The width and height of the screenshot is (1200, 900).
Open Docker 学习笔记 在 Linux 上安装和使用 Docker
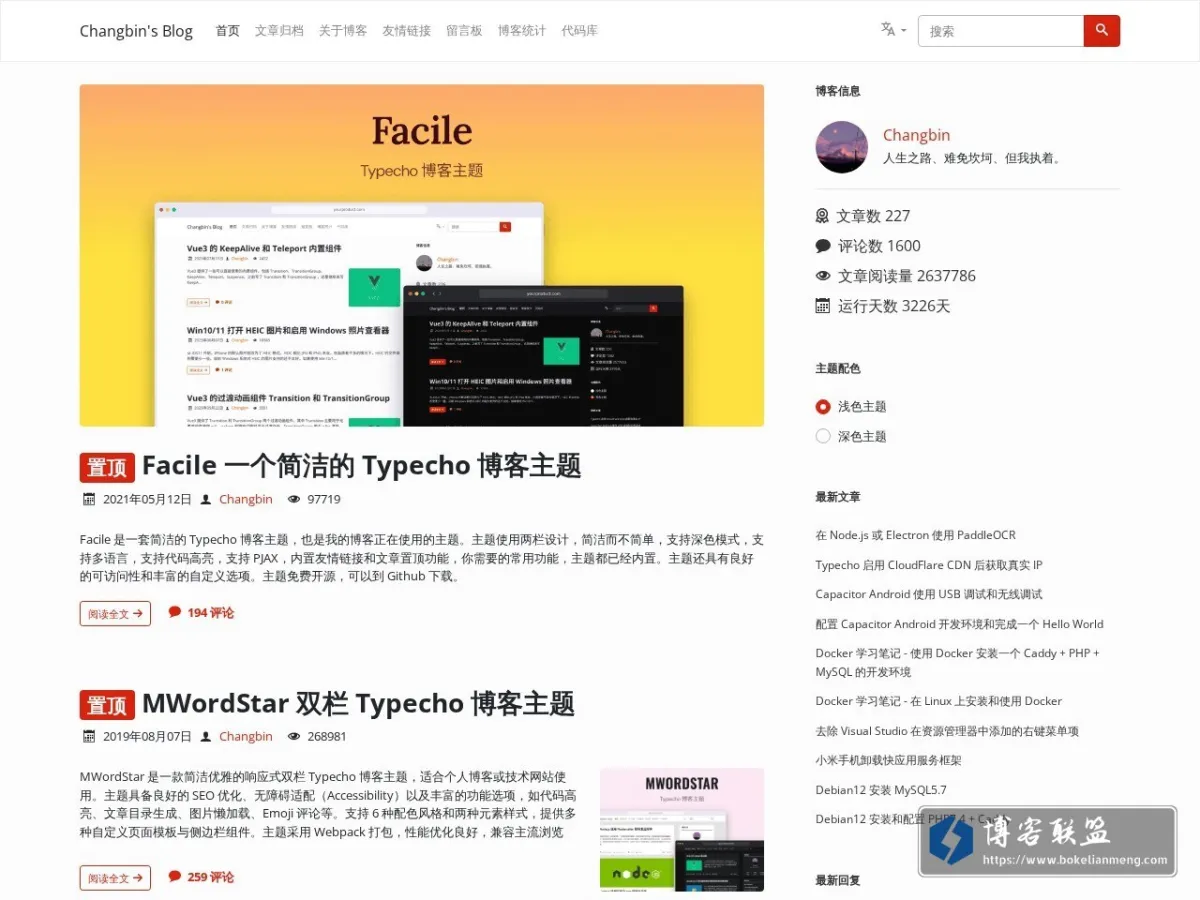pos(939,701)
